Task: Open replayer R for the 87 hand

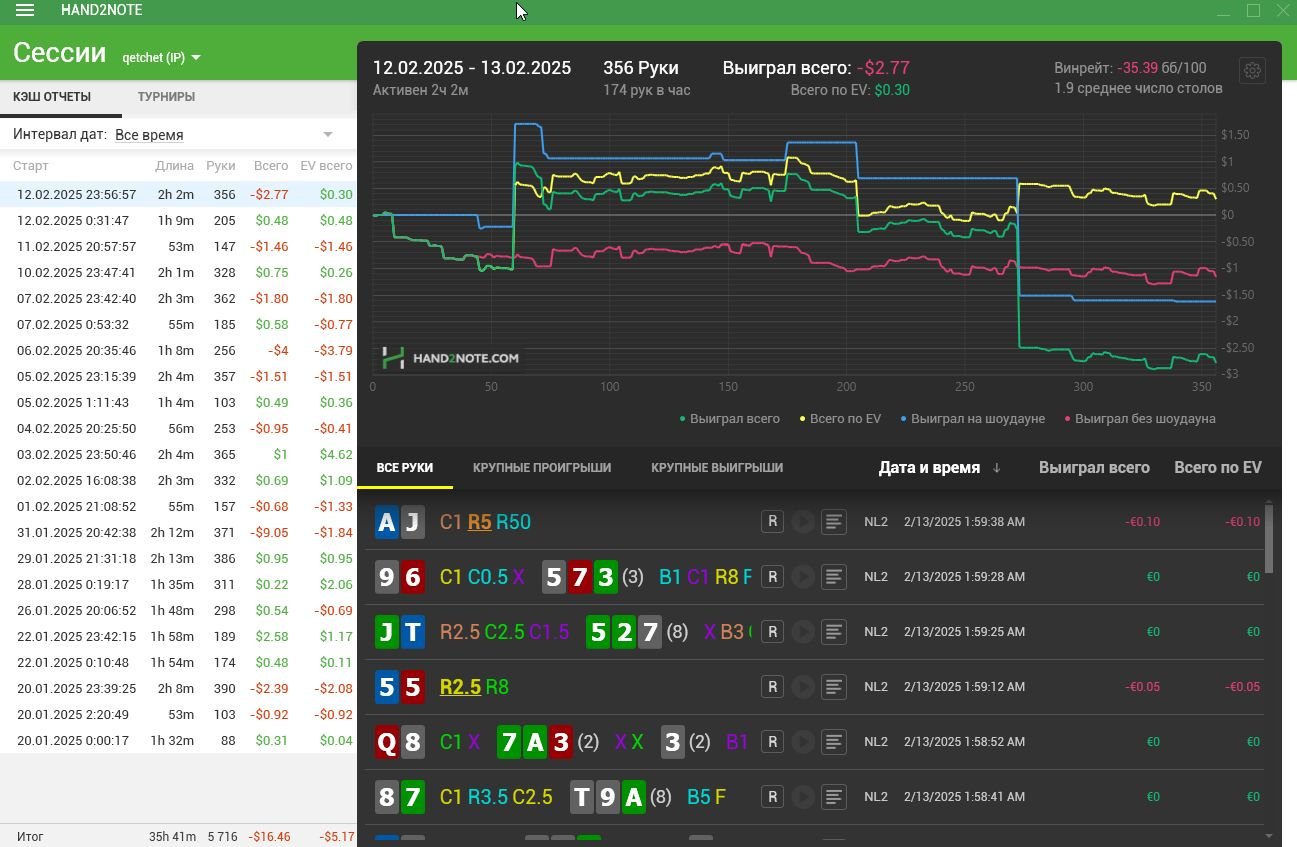Action: coord(772,796)
